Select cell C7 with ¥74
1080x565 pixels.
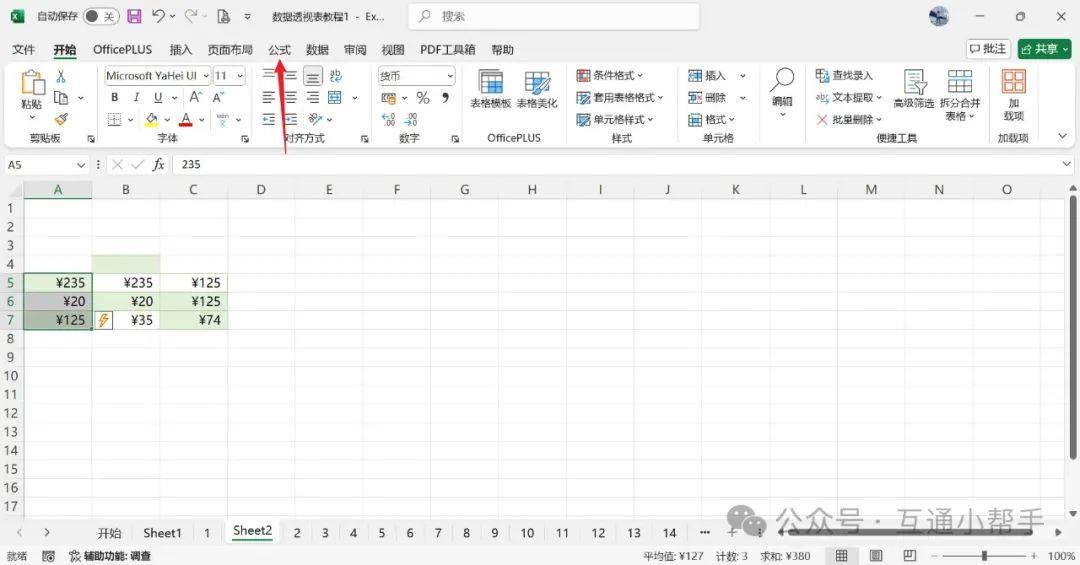click(x=194, y=320)
